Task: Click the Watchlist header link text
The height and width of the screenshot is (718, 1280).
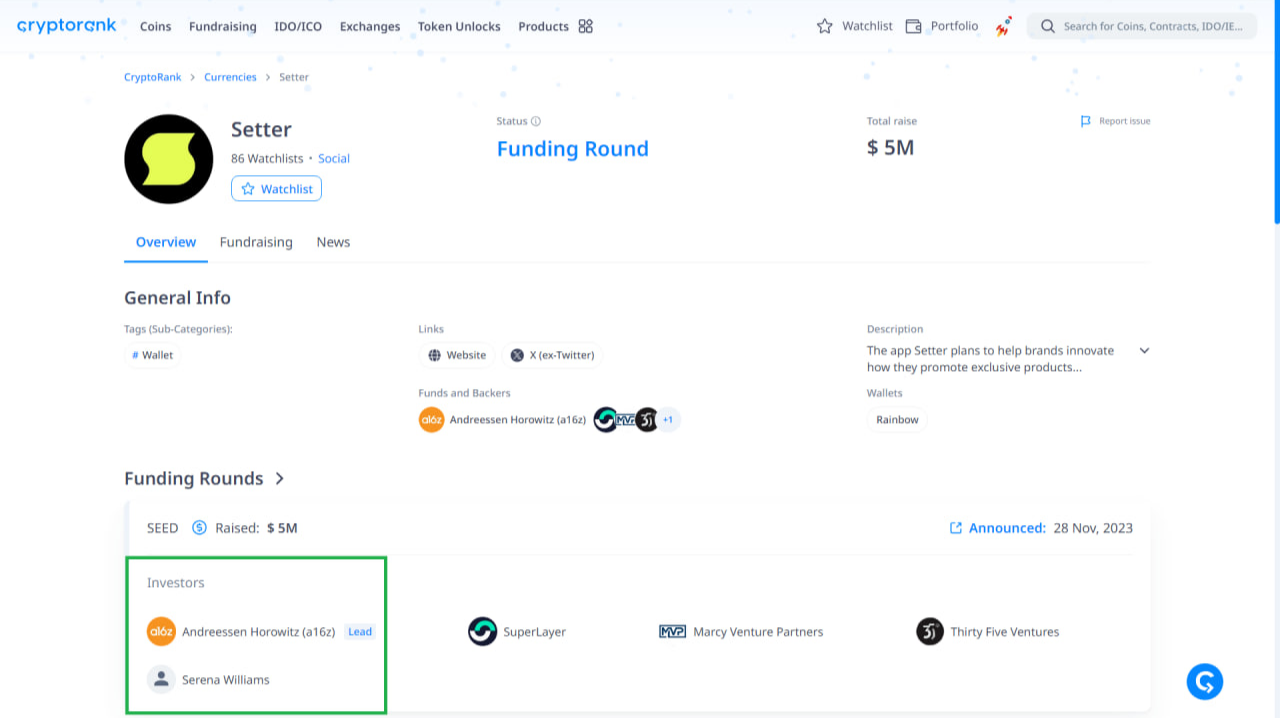Action: pos(867,26)
